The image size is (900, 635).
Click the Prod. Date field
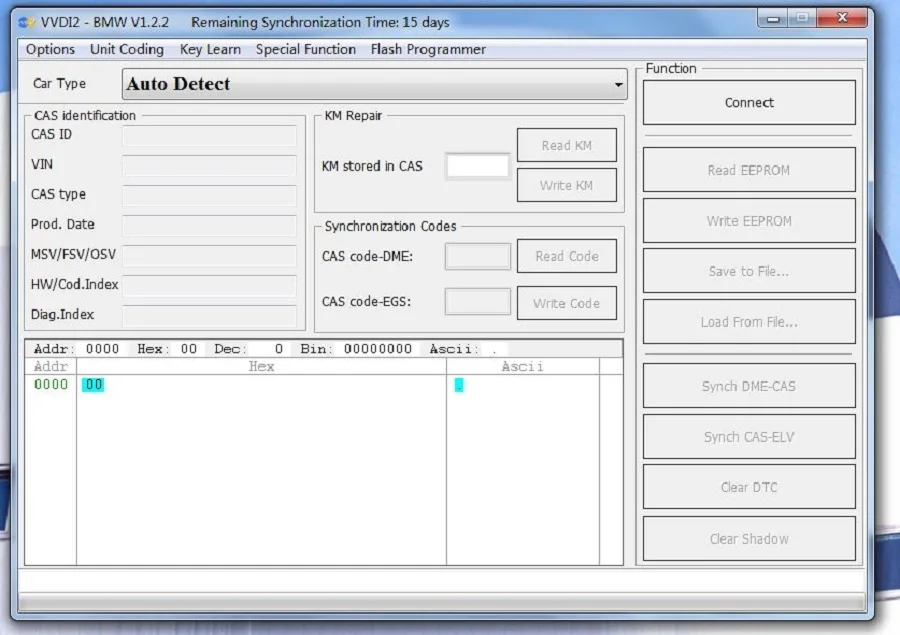[x=209, y=225]
